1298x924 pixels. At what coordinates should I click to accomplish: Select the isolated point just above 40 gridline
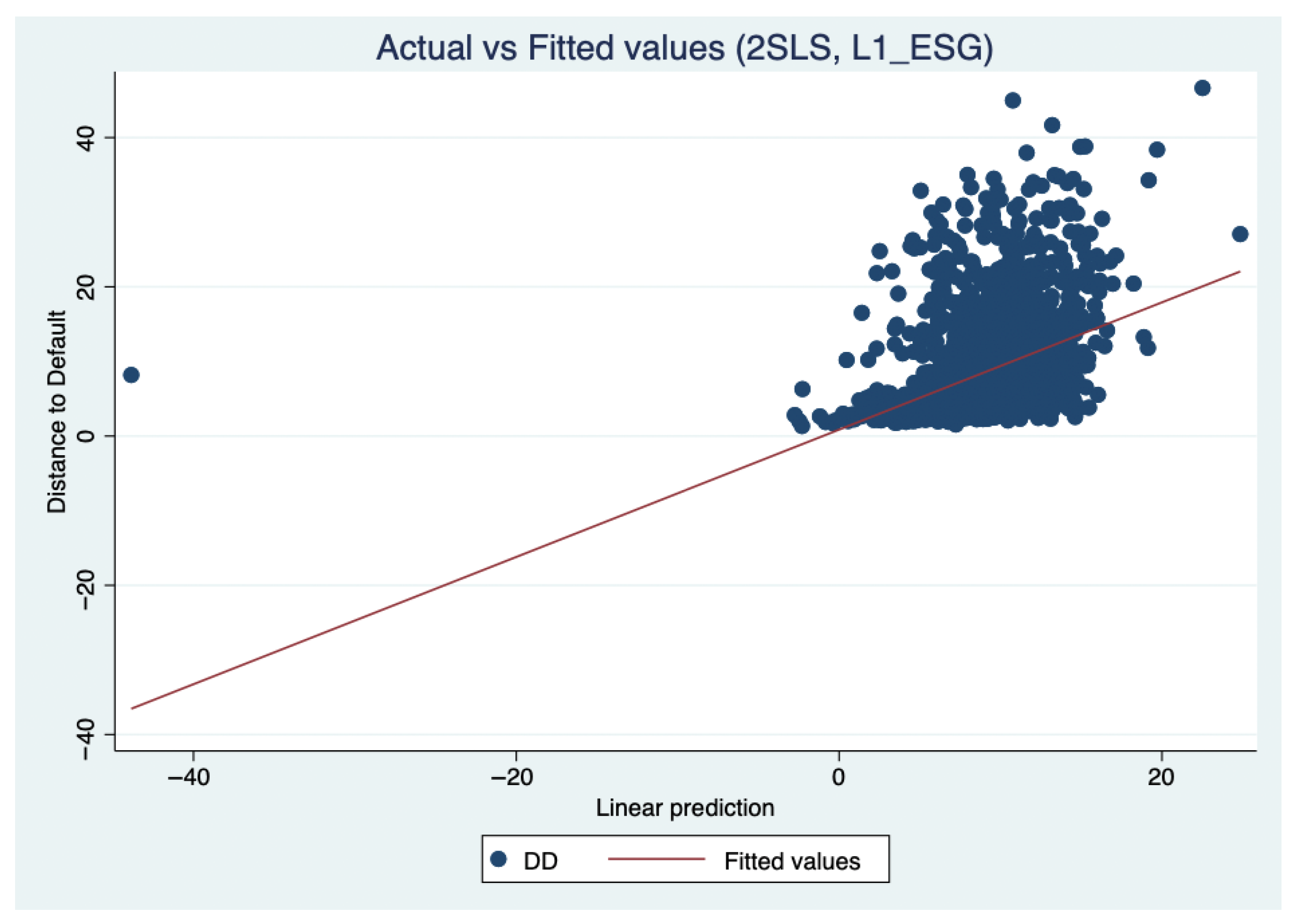pyautogui.click(x=1052, y=125)
